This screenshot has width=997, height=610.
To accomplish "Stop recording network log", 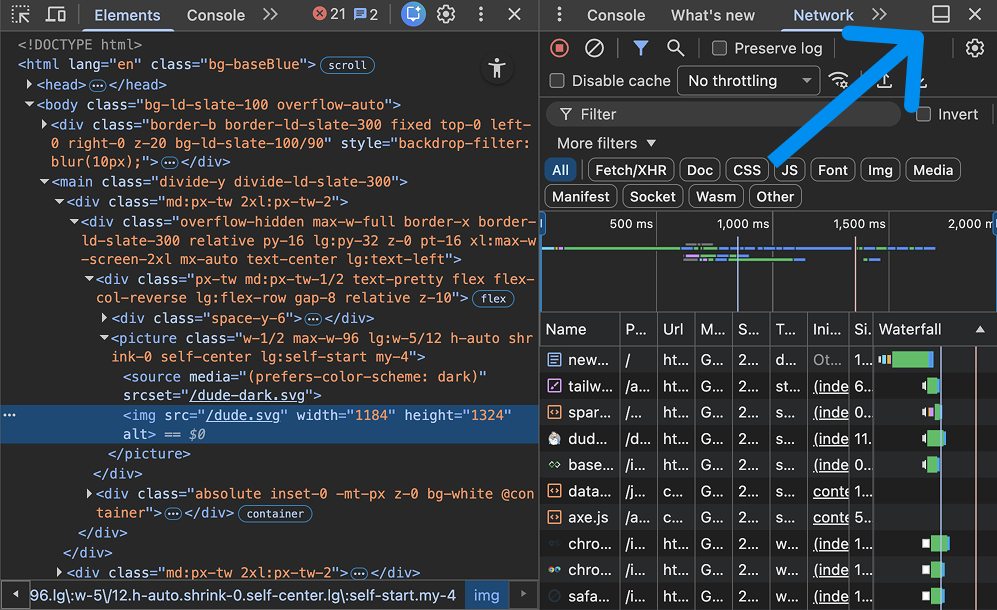I will click(560, 48).
